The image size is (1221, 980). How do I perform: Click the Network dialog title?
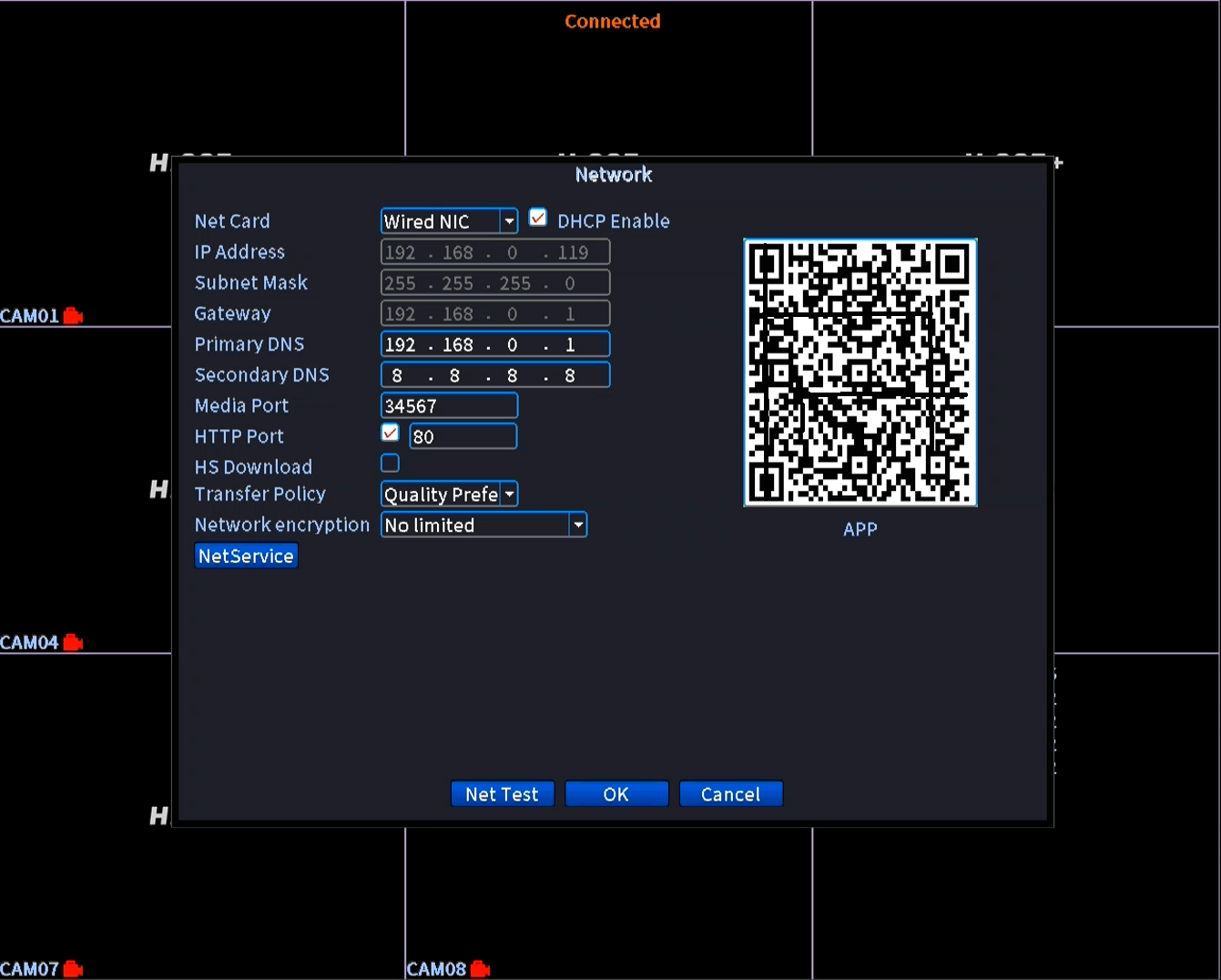click(614, 175)
